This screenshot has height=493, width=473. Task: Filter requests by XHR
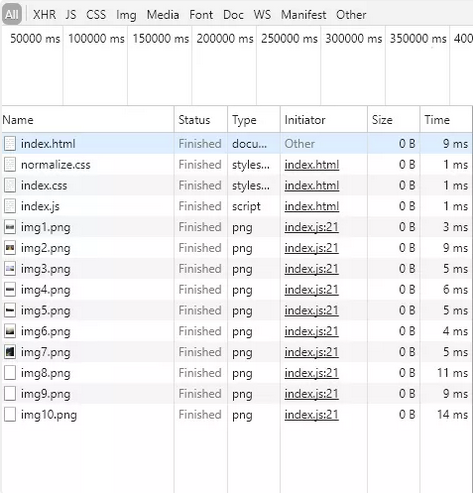[44, 15]
